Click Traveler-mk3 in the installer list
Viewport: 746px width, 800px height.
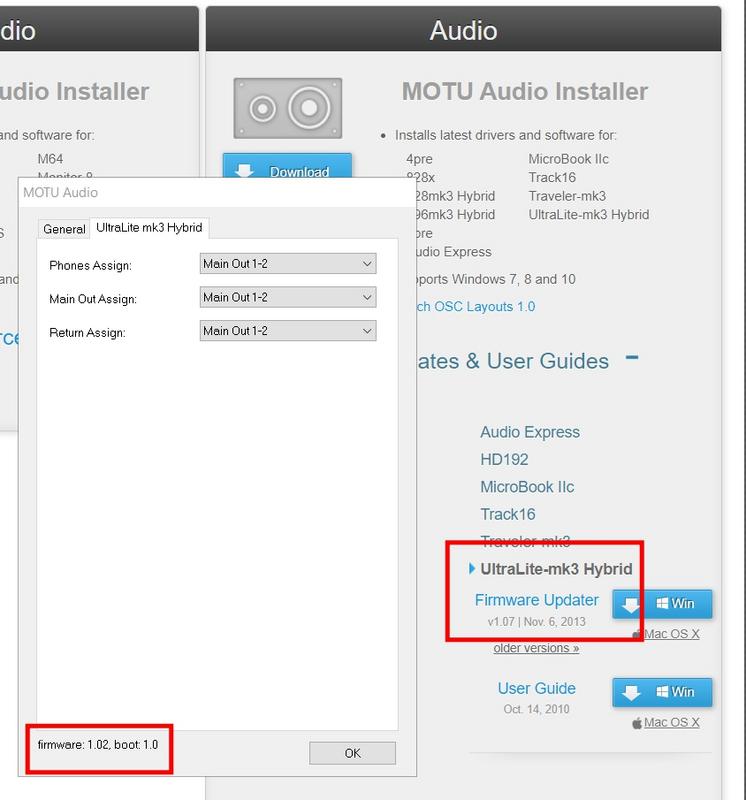(567, 196)
